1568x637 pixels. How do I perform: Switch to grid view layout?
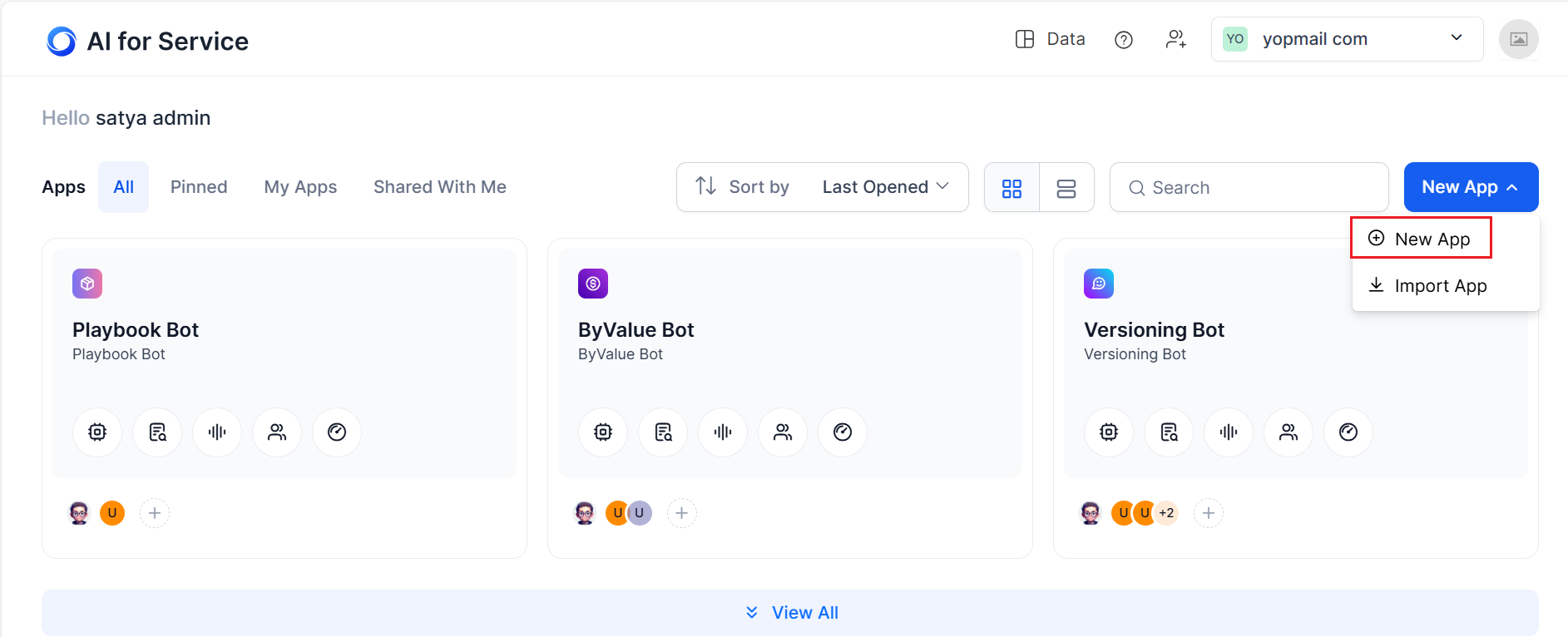[x=1012, y=188]
